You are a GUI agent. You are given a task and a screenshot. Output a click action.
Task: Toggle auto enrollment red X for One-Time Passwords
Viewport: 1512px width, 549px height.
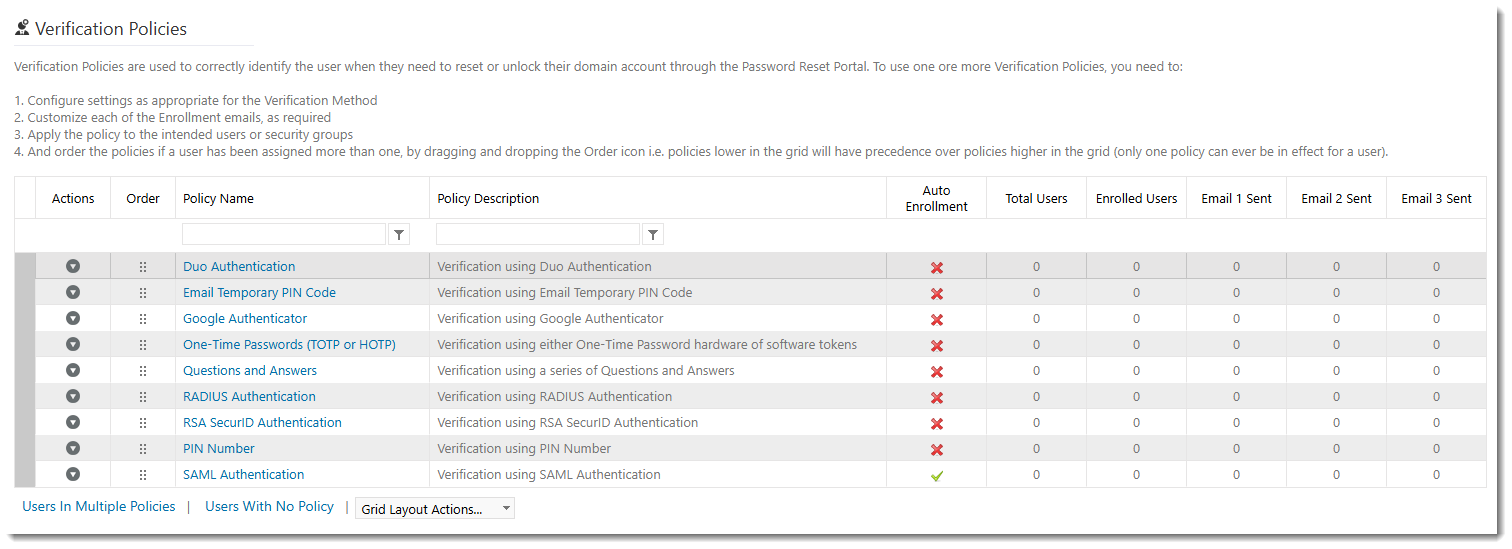pyautogui.click(x=937, y=346)
